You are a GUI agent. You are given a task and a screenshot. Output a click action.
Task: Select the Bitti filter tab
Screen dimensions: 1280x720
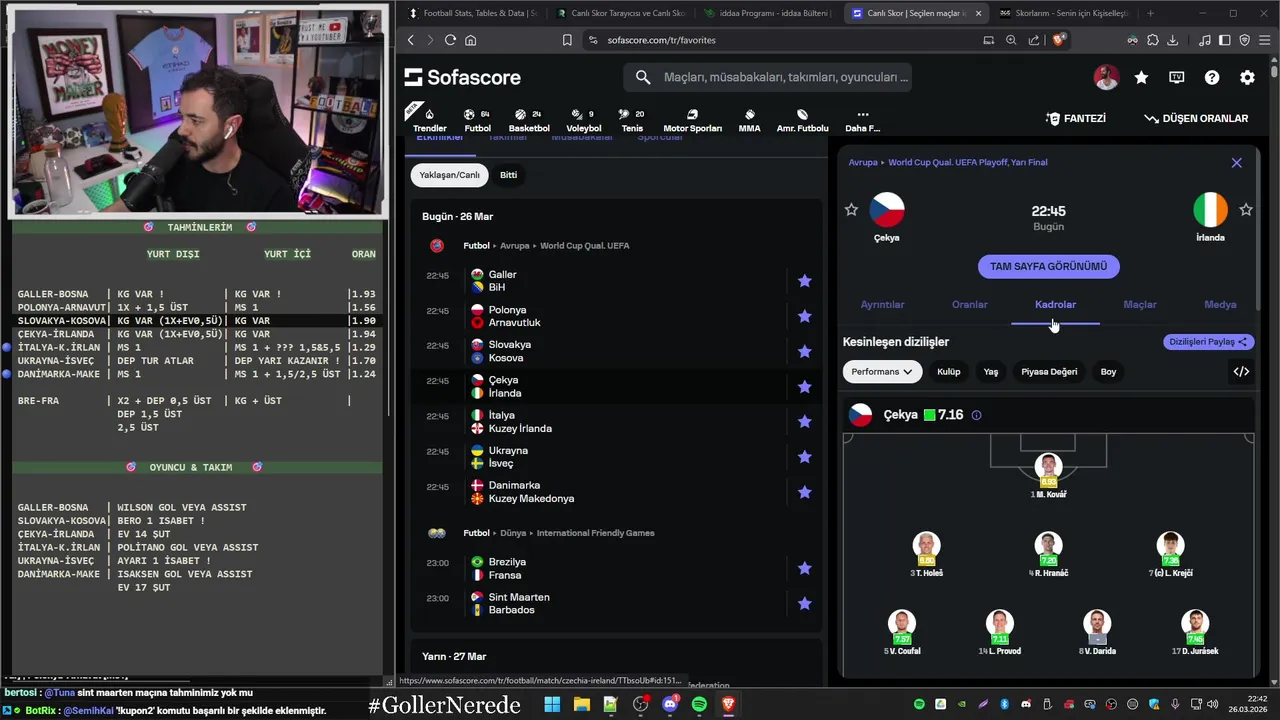tap(509, 175)
